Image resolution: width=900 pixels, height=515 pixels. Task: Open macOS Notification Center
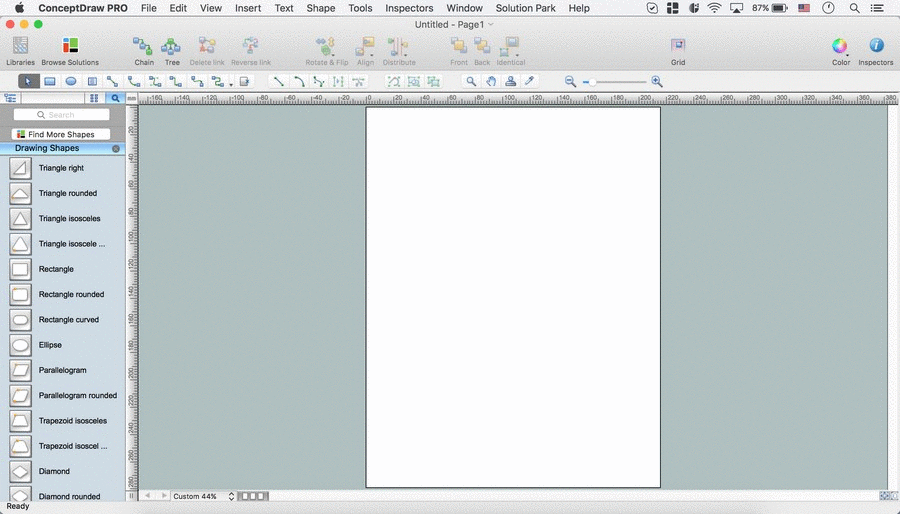click(877, 8)
